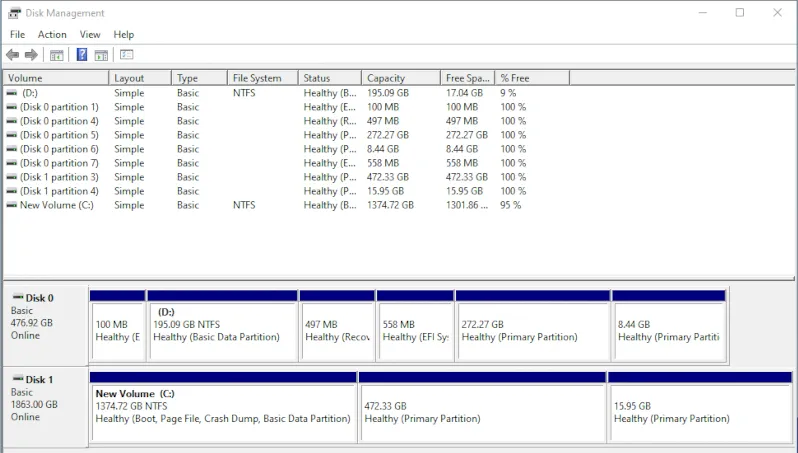This screenshot has width=798, height=453.
Task: Sort by the Free Space column header
Action: pyautogui.click(x=468, y=78)
